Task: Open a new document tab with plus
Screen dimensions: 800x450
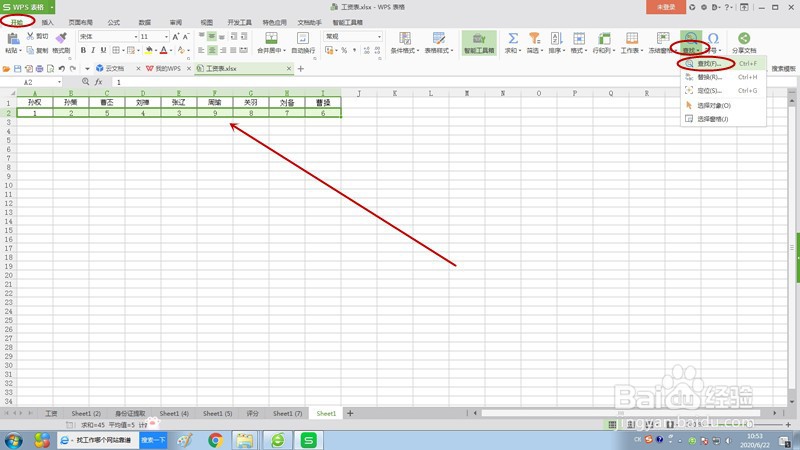Action: pos(301,68)
